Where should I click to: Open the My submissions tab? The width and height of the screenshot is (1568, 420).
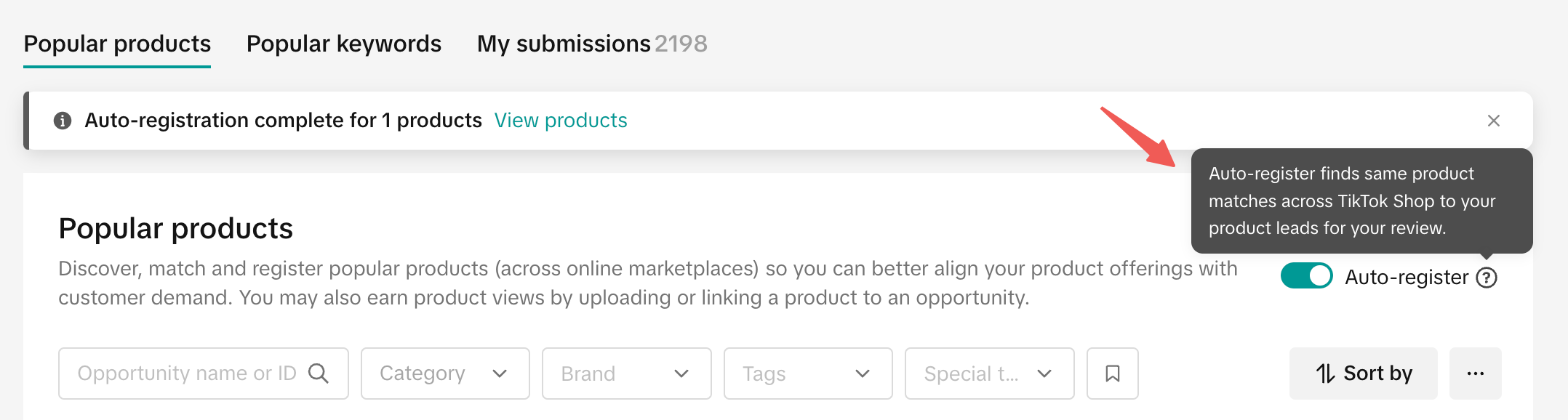[591, 44]
